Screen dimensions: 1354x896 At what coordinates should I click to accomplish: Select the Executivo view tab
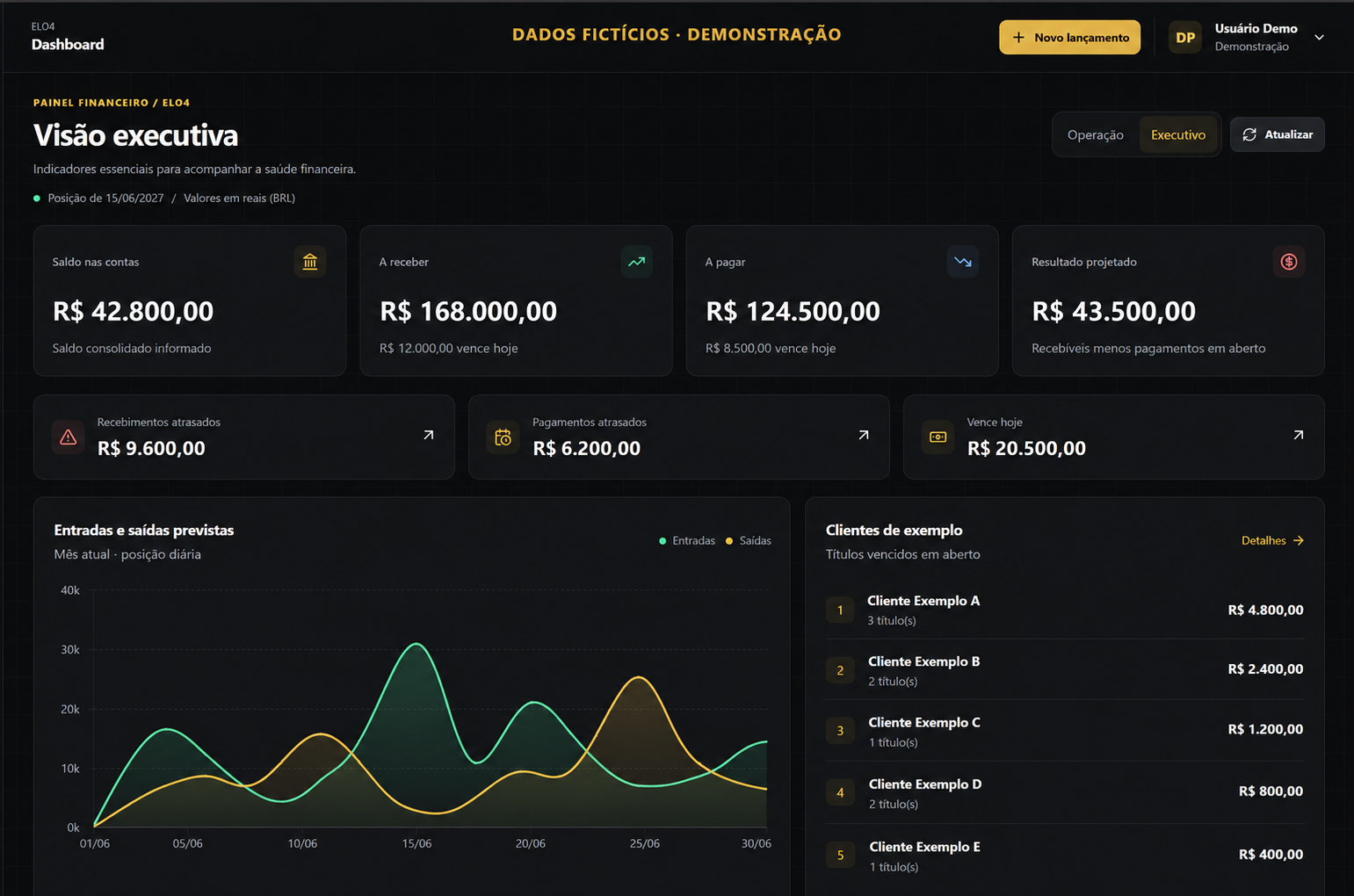coord(1178,134)
